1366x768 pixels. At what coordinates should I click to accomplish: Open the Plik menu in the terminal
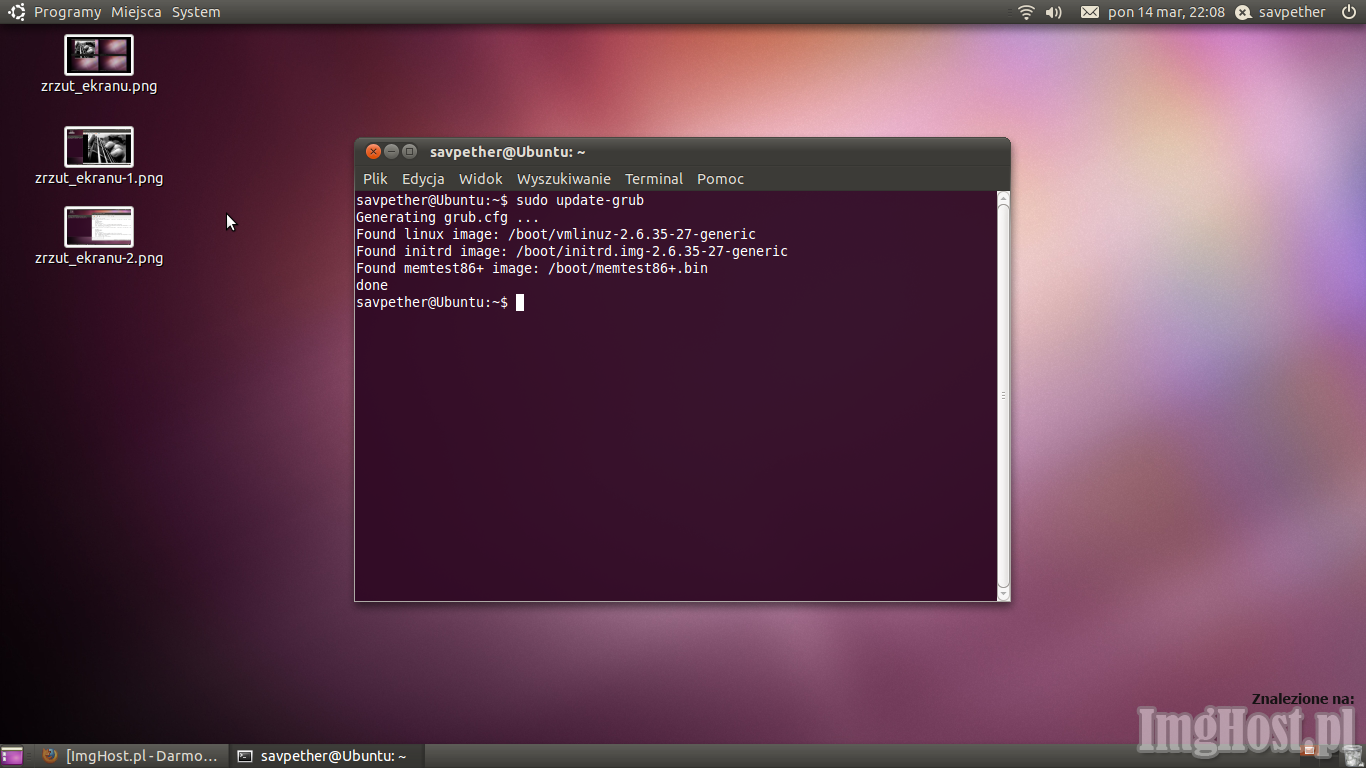pyautogui.click(x=375, y=179)
